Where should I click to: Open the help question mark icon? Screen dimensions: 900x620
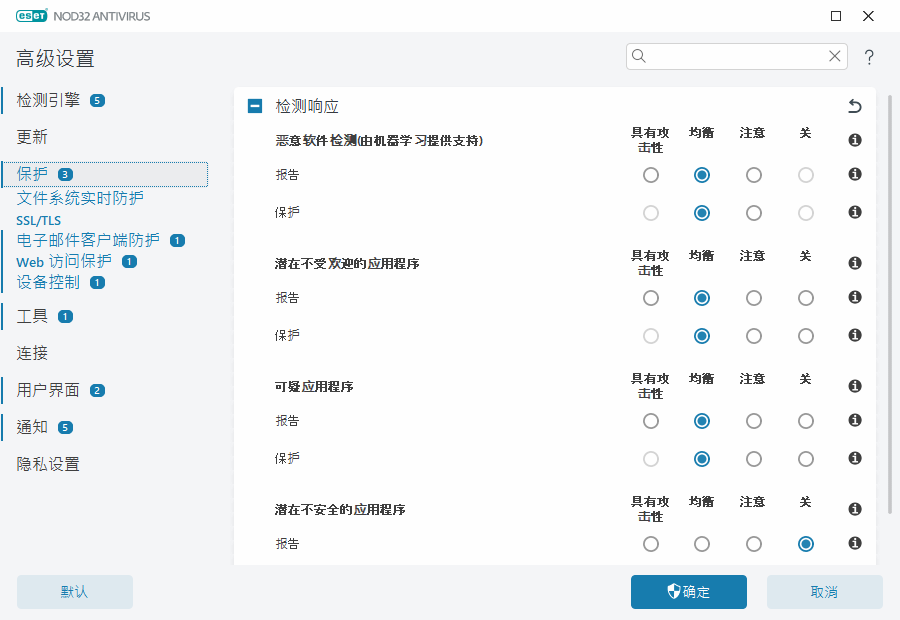869,57
